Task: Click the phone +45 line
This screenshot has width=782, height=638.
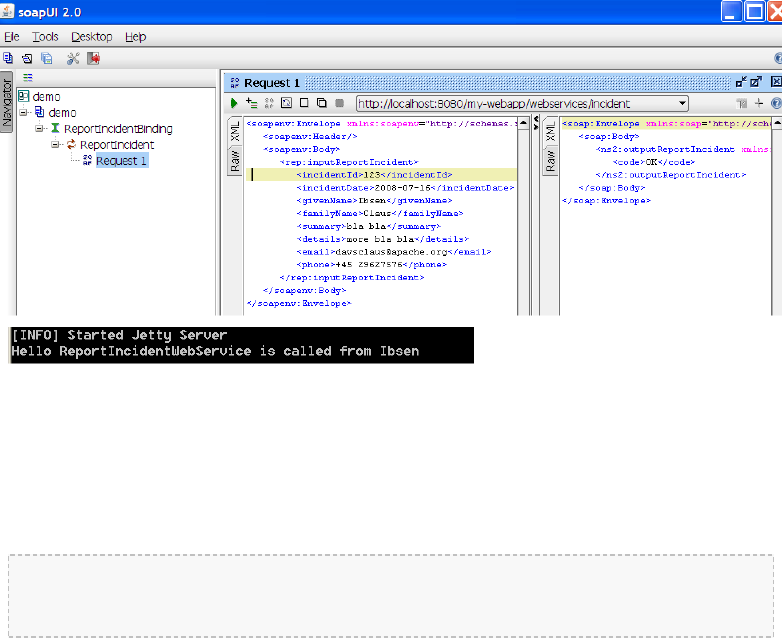Action: click(371, 264)
